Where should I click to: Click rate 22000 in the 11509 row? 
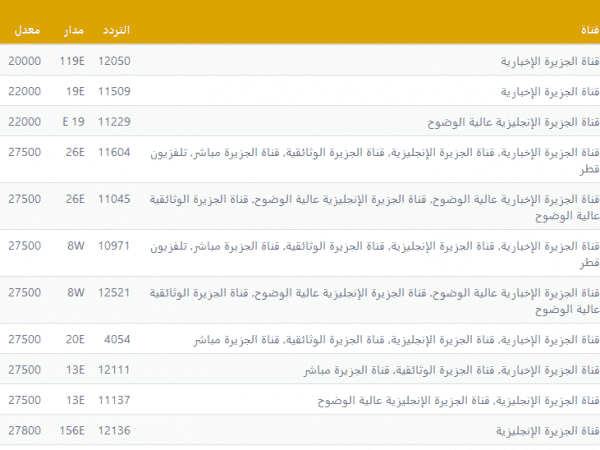(24, 91)
